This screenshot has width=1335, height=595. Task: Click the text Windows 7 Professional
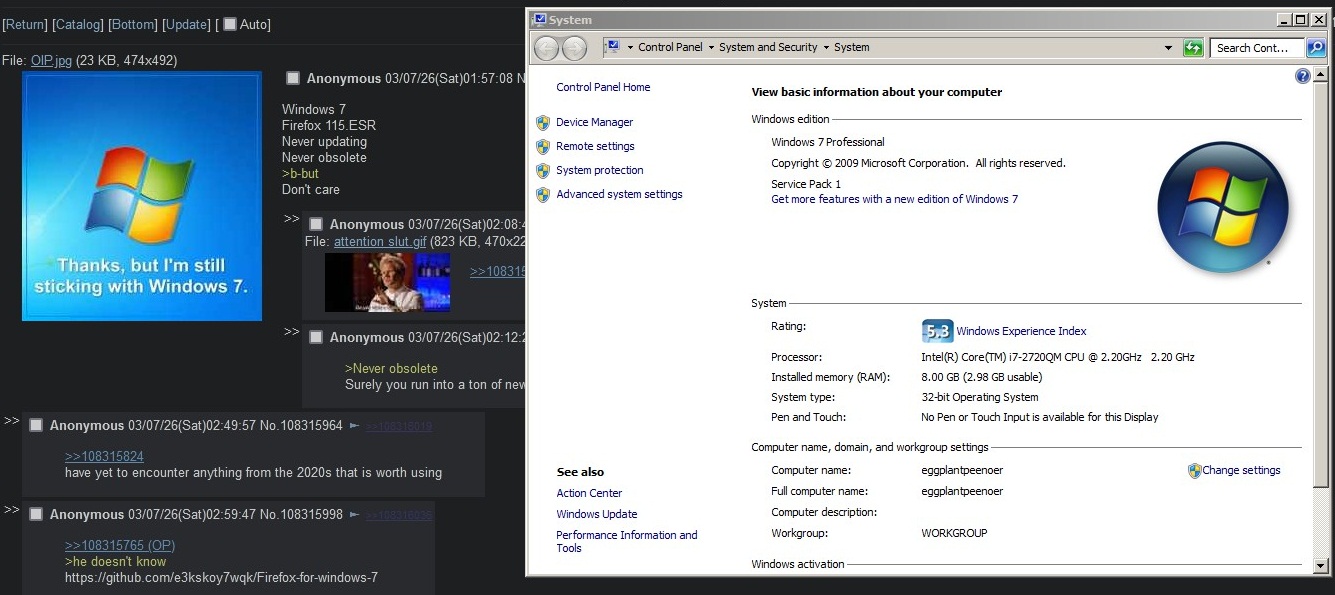(x=828, y=142)
